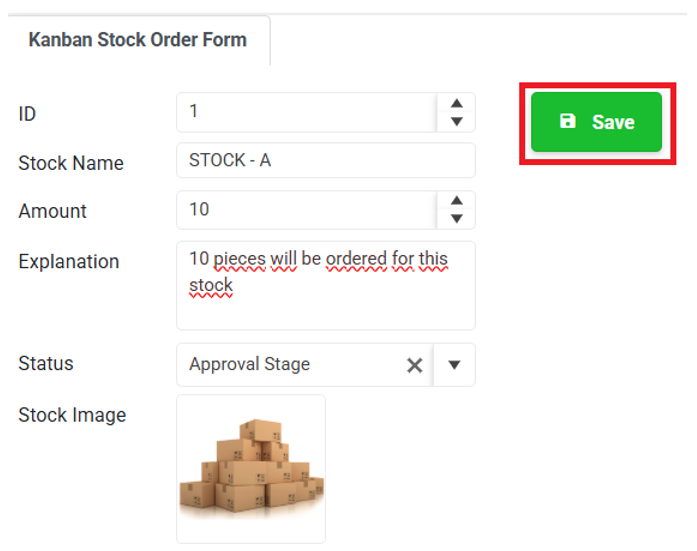This screenshot has width=697, height=551.
Task: Switch to the Kanban Stock Order Form tab
Action: (x=138, y=40)
